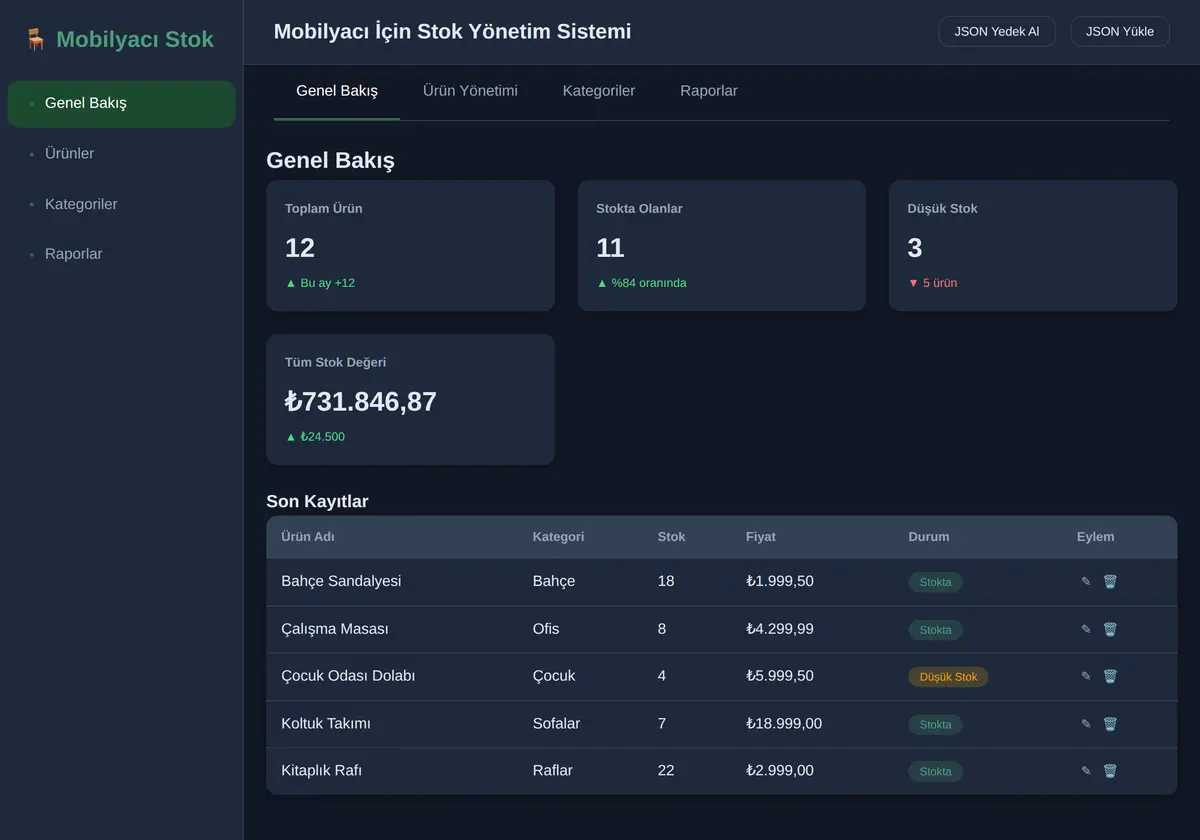Select the Kategoriler tab
1200x840 pixels.
pos(599,91)
